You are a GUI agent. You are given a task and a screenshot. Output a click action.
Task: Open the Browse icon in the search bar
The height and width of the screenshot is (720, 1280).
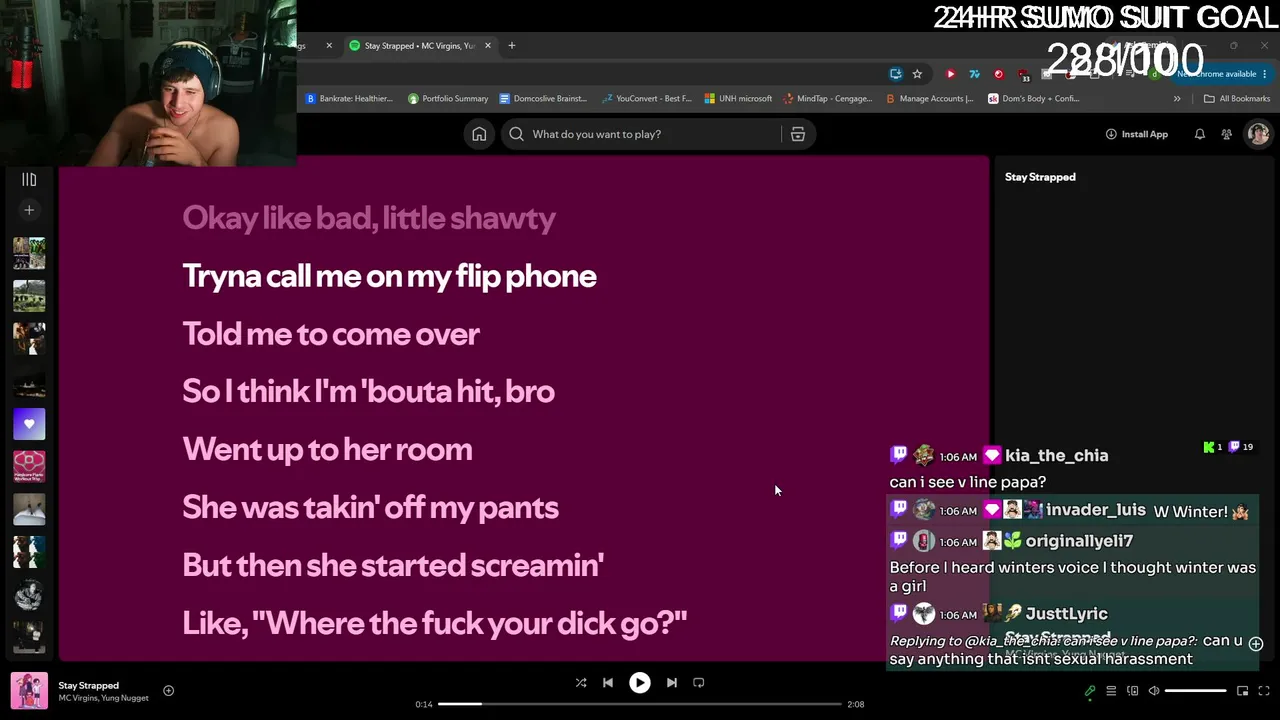[x=798, y=134]
